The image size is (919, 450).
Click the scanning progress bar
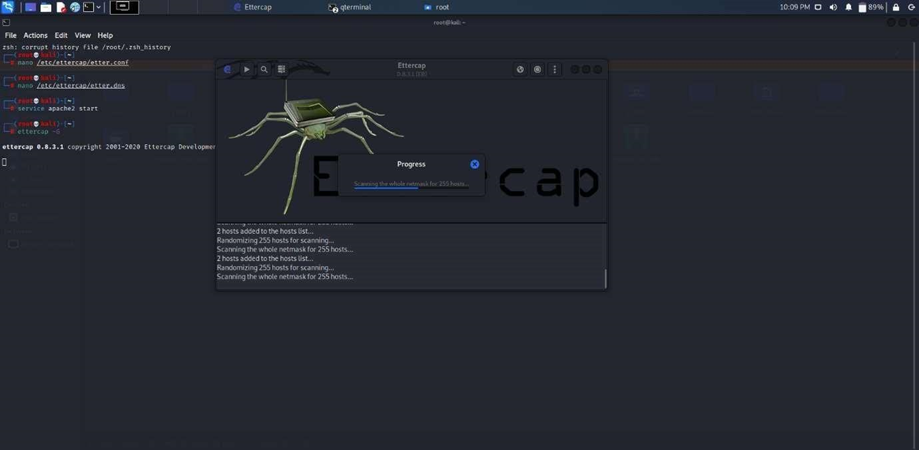click(411, 188)
